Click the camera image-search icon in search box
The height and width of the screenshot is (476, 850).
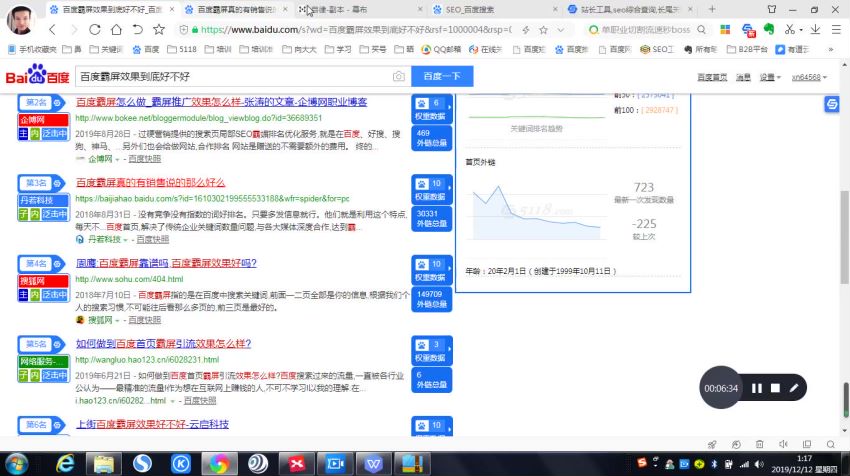point(398,76)
